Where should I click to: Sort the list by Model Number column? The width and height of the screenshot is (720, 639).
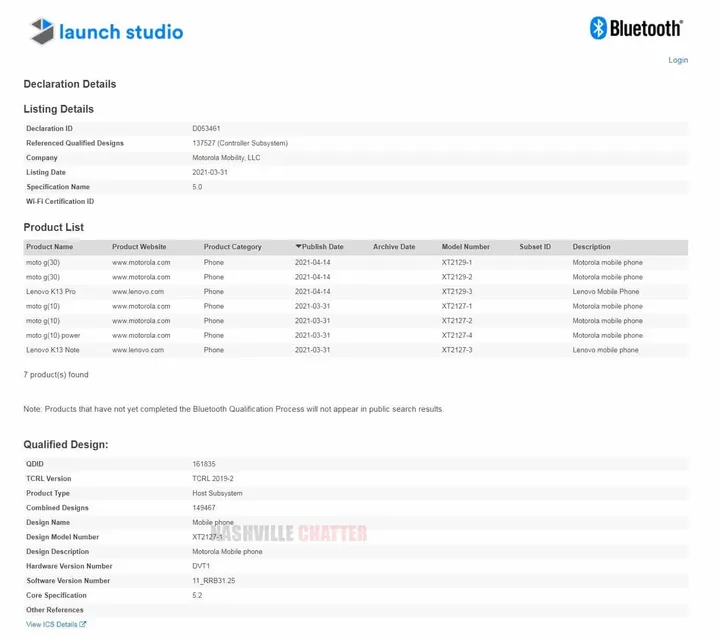(466, 247)
